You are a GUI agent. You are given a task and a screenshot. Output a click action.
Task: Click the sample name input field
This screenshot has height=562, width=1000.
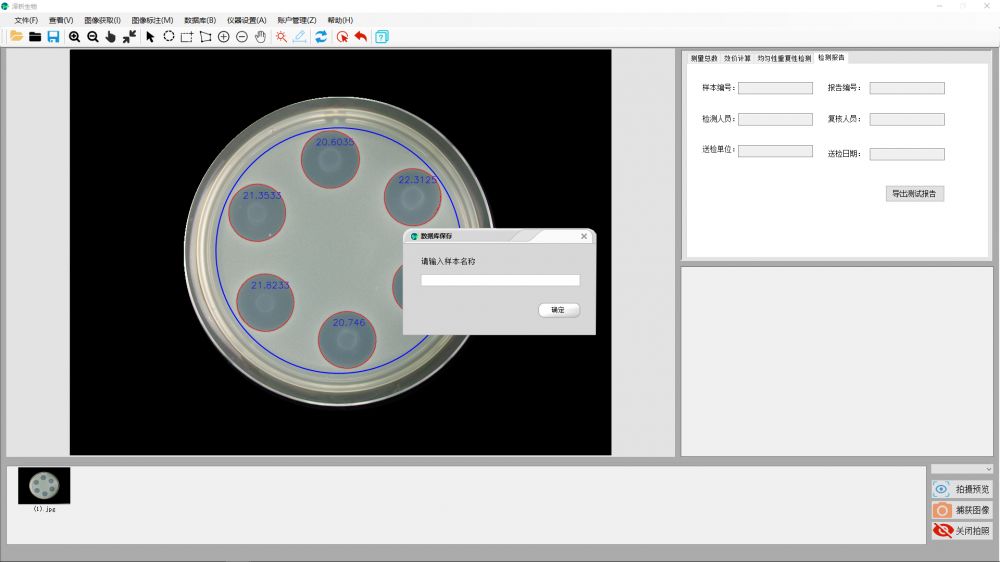tap(500, 281)
